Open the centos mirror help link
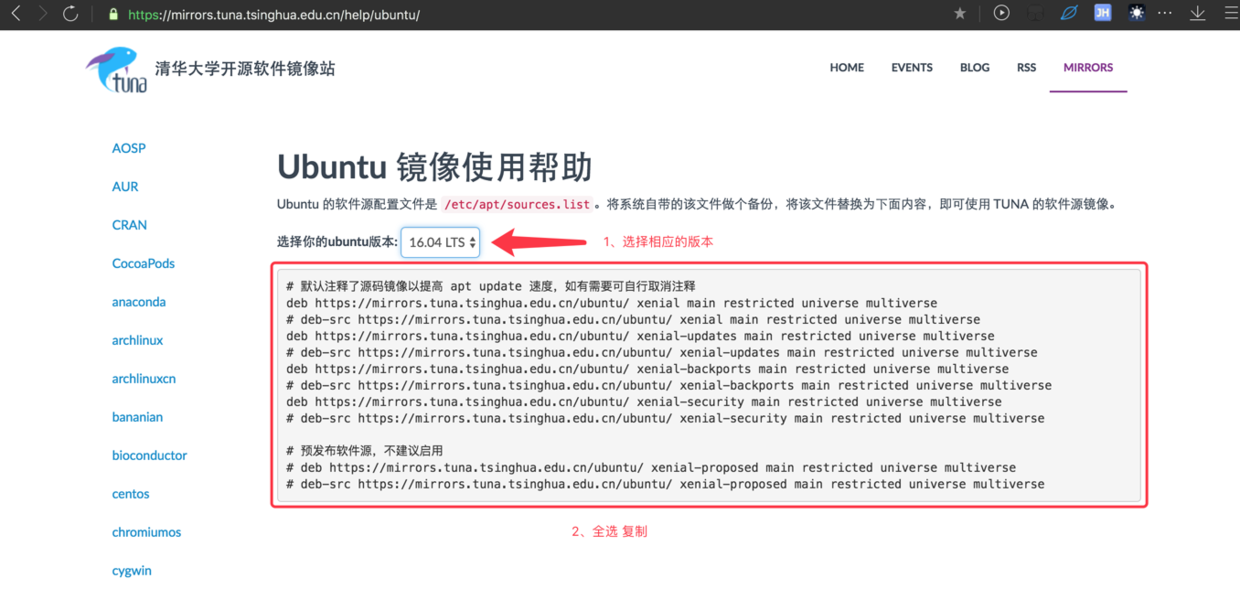 (x=131, y=494)
